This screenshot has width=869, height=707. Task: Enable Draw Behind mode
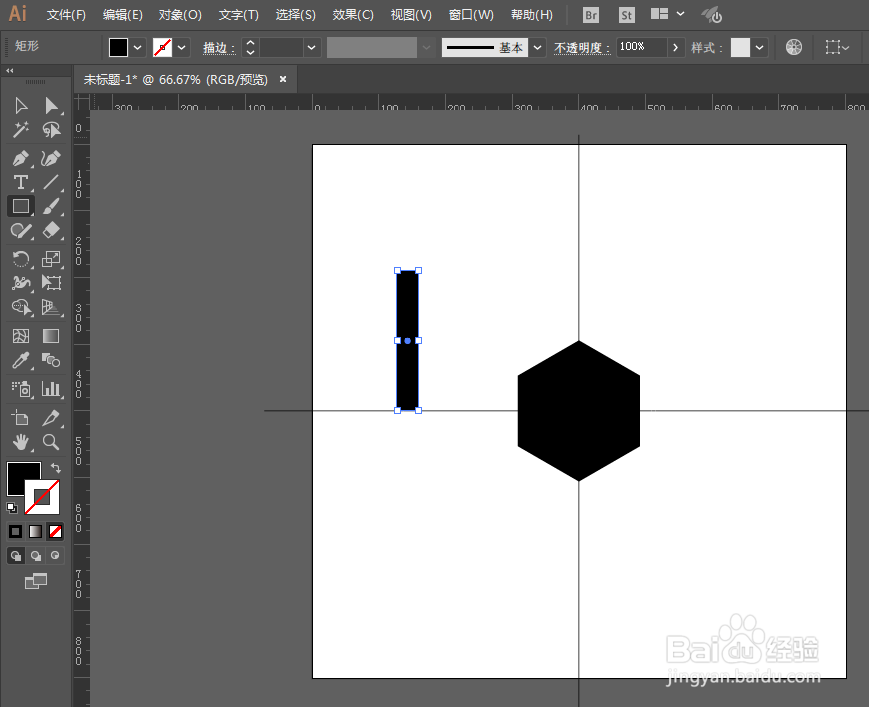click(x=36, y=555)
